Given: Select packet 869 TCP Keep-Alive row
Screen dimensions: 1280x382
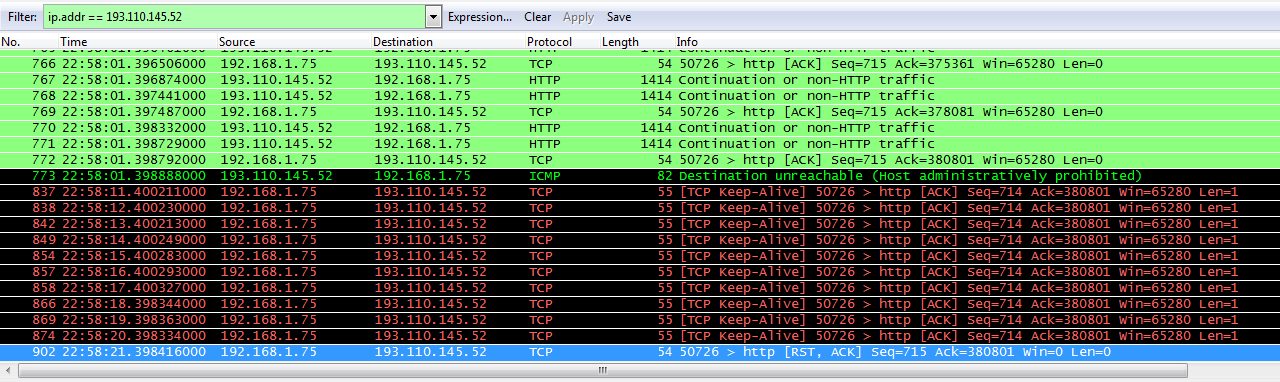Looking at the screenshot, I should click(640, 320).
